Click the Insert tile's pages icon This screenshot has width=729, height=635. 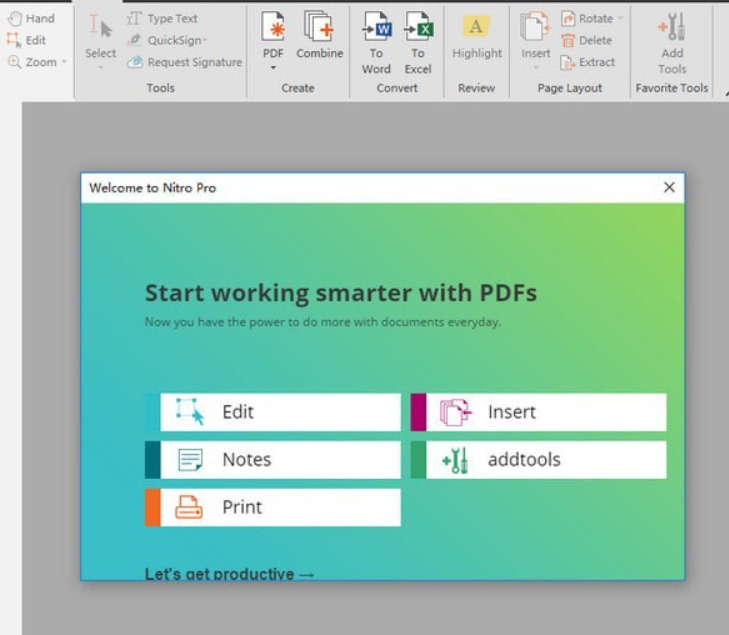click(x=456, y=412)
